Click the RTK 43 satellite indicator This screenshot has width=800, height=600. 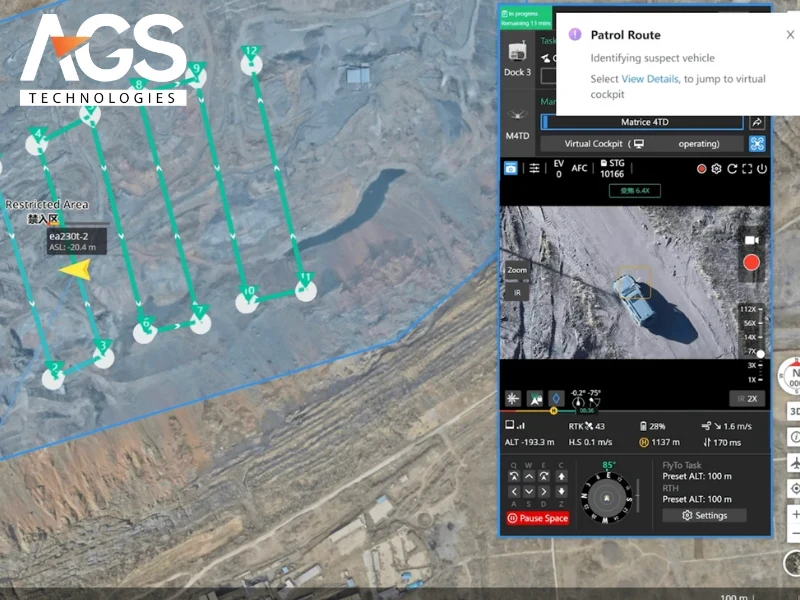pyautogui.click(x=587, y=426)
